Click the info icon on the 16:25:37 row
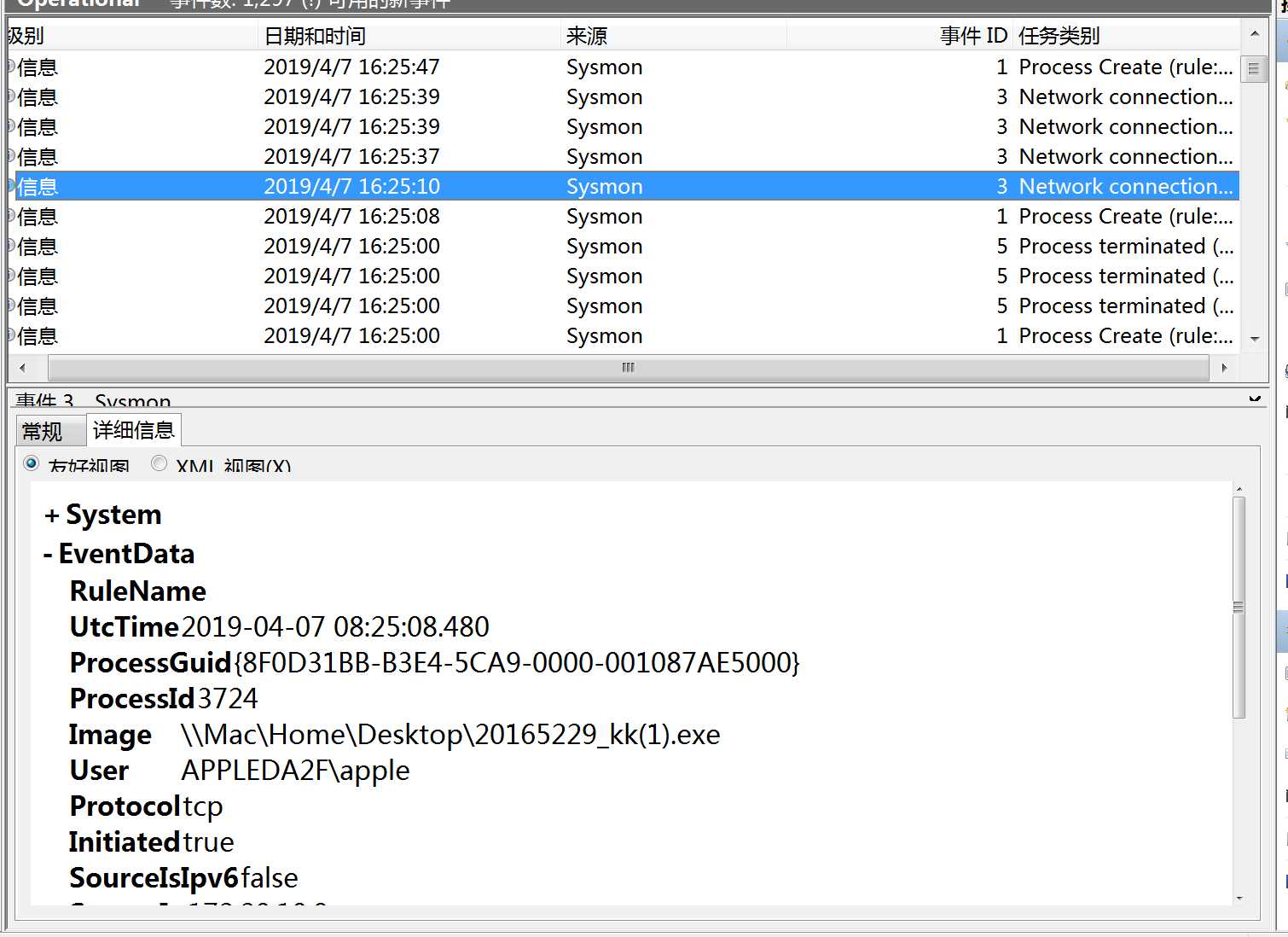Image resolution: width=1288 pixels, height=937 pixels. pos(11,156)
